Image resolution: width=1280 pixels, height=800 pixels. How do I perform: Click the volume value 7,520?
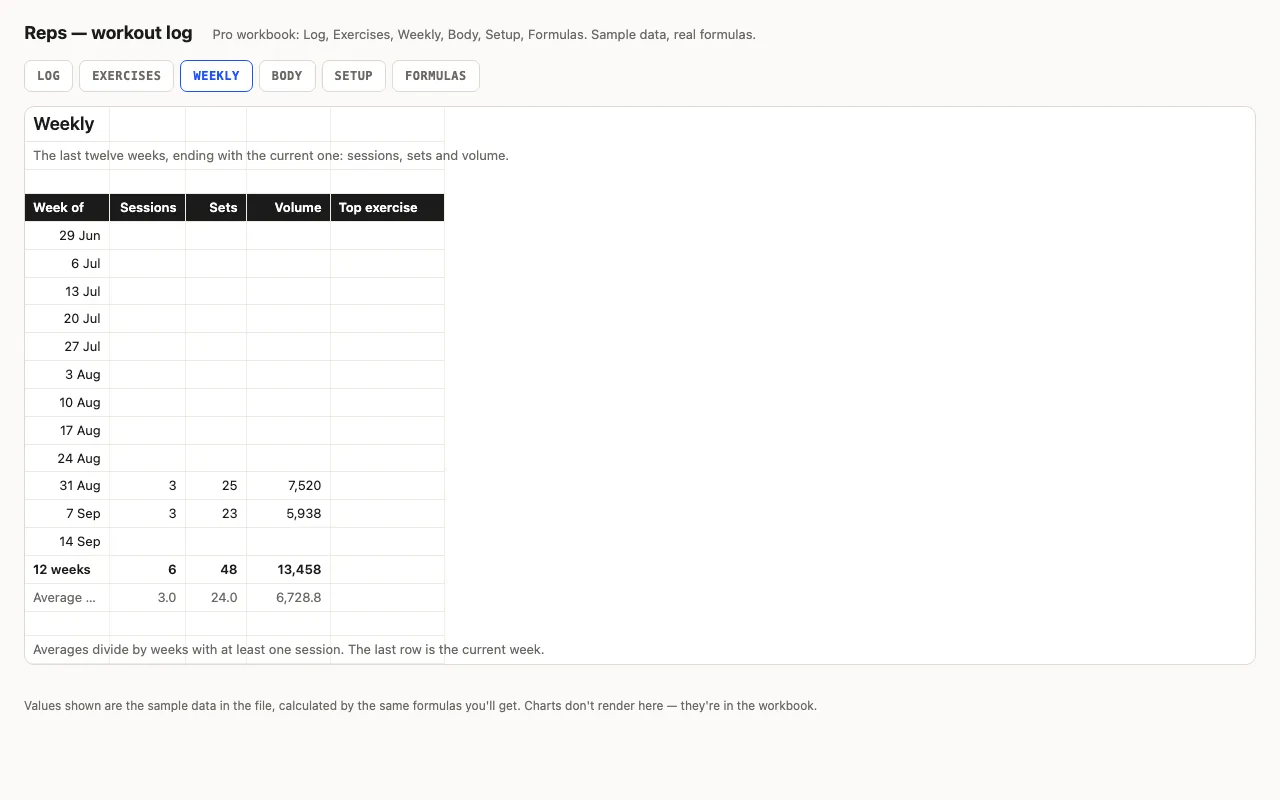click(289, 486)
